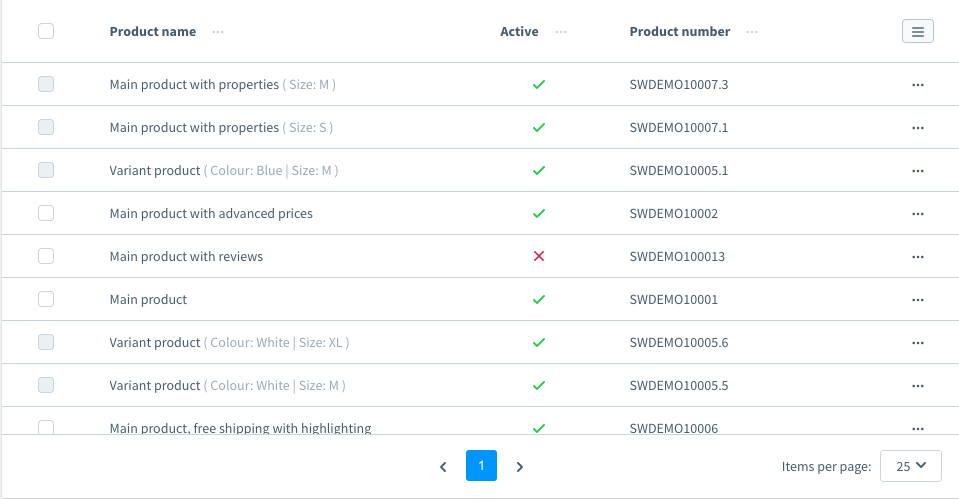Click red inactive cross for SWDEMO100013
This screenshot has height=499, width=959.
click(x=539, y=256)
